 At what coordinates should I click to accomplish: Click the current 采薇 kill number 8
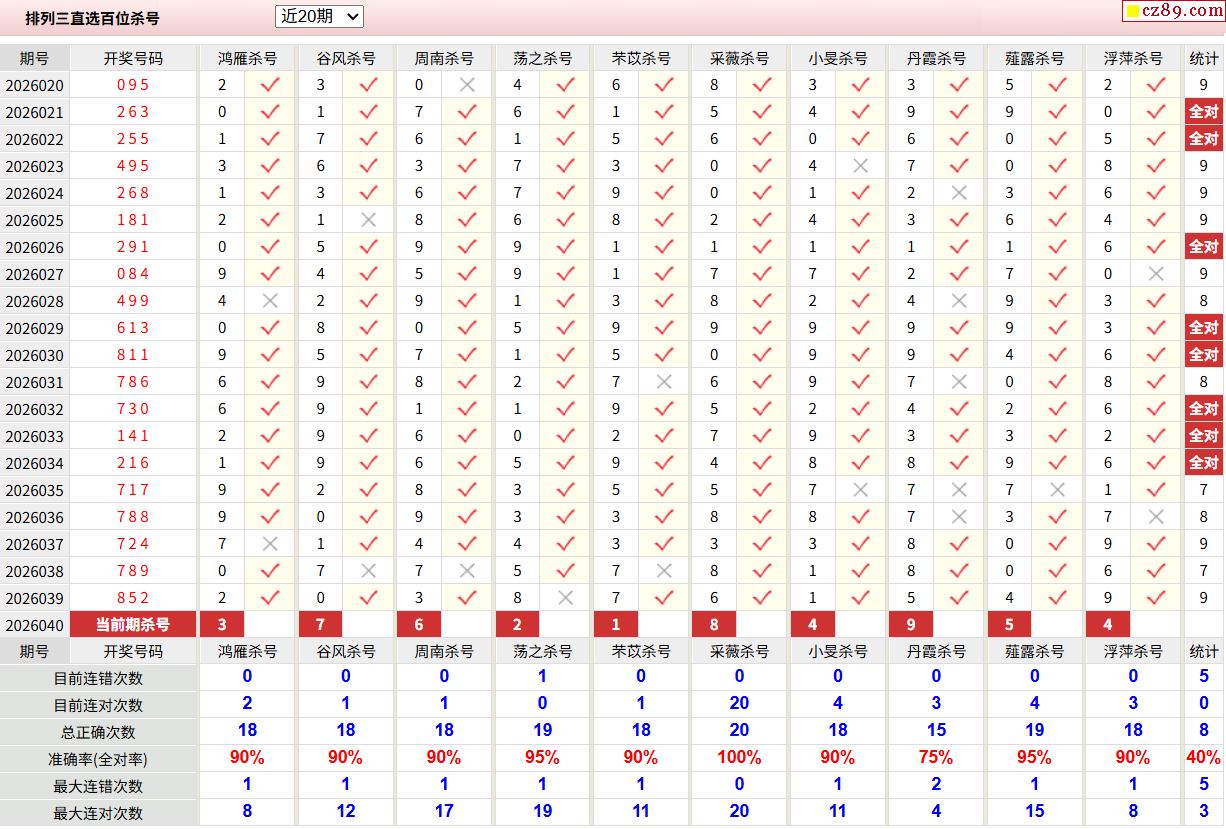click(x=714, y=625)
